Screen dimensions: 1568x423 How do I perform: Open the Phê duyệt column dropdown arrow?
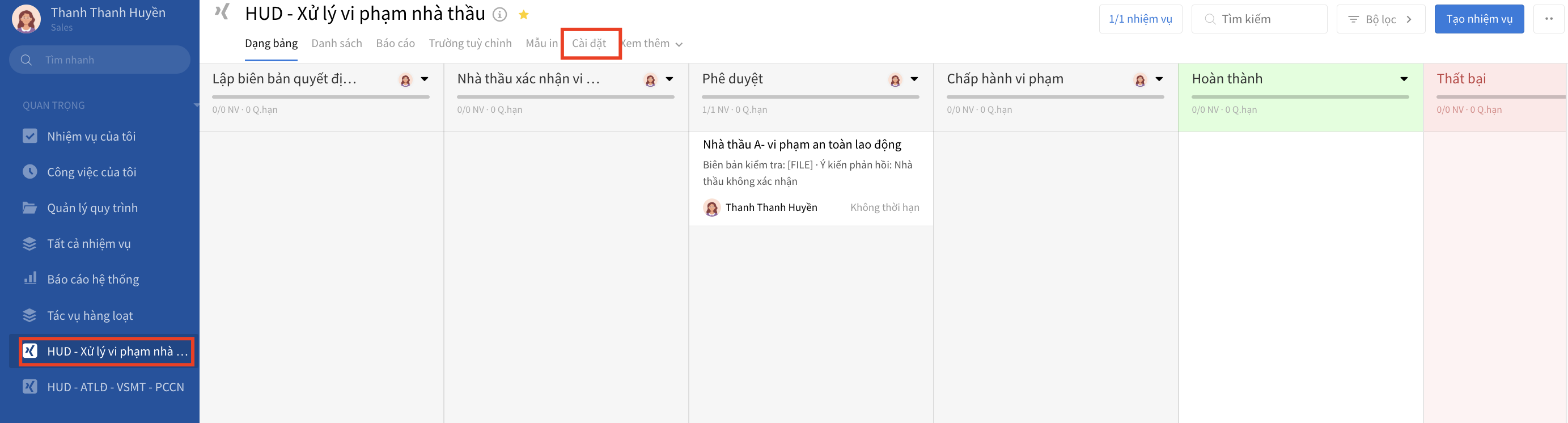pyautogui.click(x=914, y=79)
